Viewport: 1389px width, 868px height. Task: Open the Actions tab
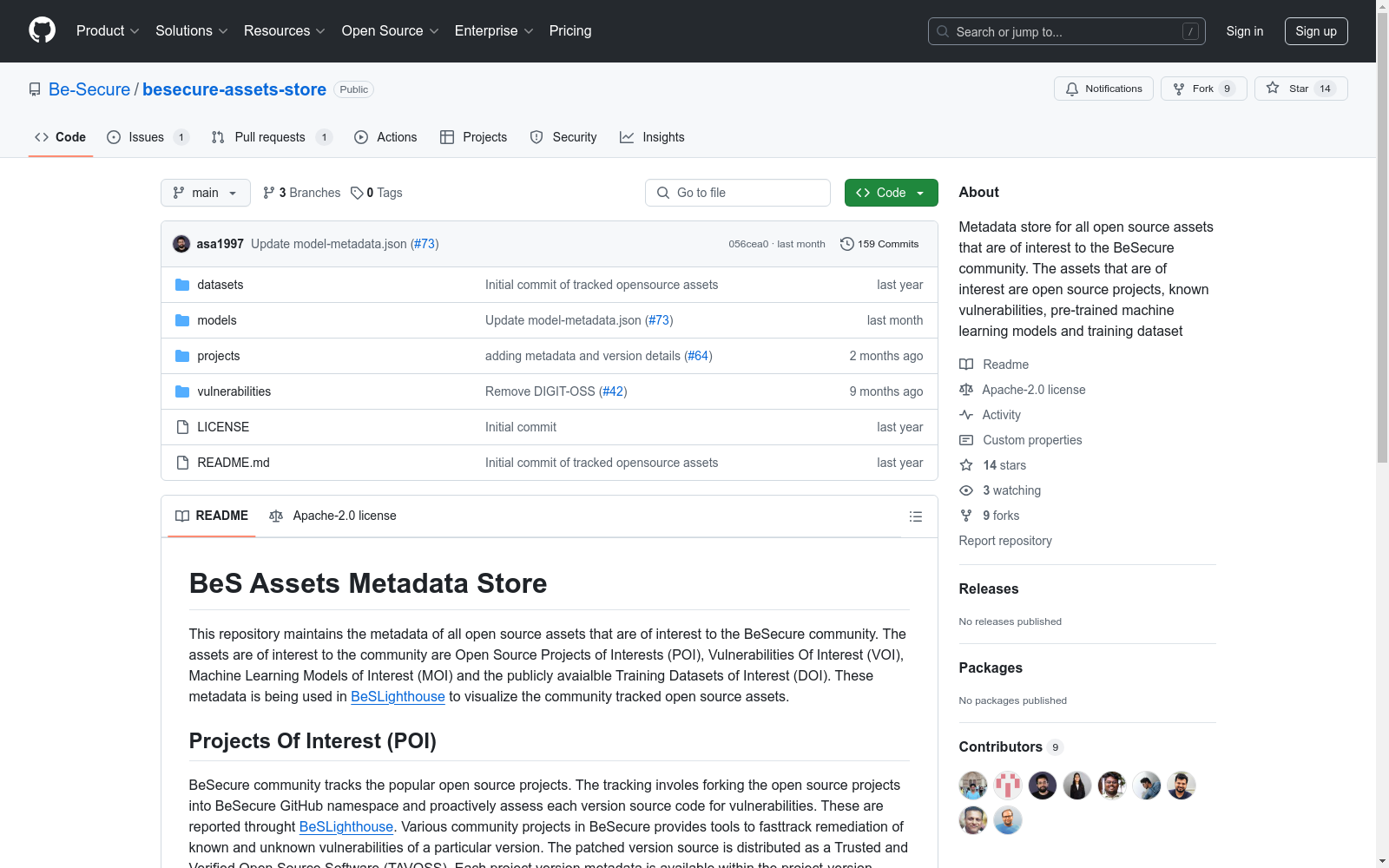pos(385,137)
